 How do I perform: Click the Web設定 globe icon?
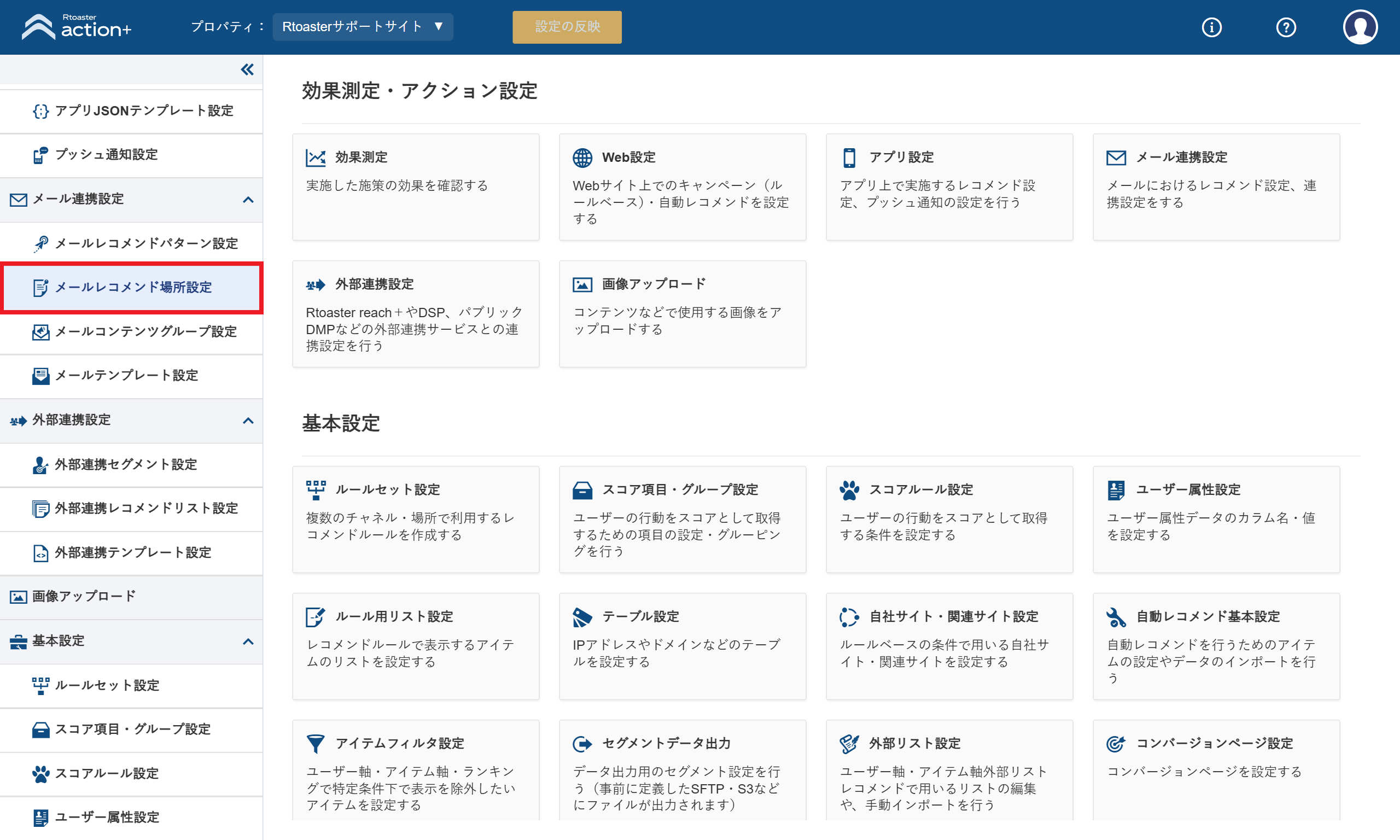(x=582, y=157)
